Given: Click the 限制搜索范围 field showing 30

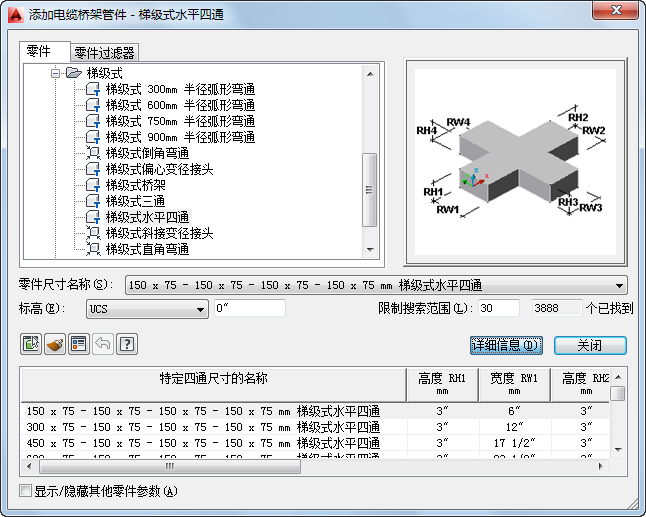Looking at the screenshot, I should click(499, 308).
